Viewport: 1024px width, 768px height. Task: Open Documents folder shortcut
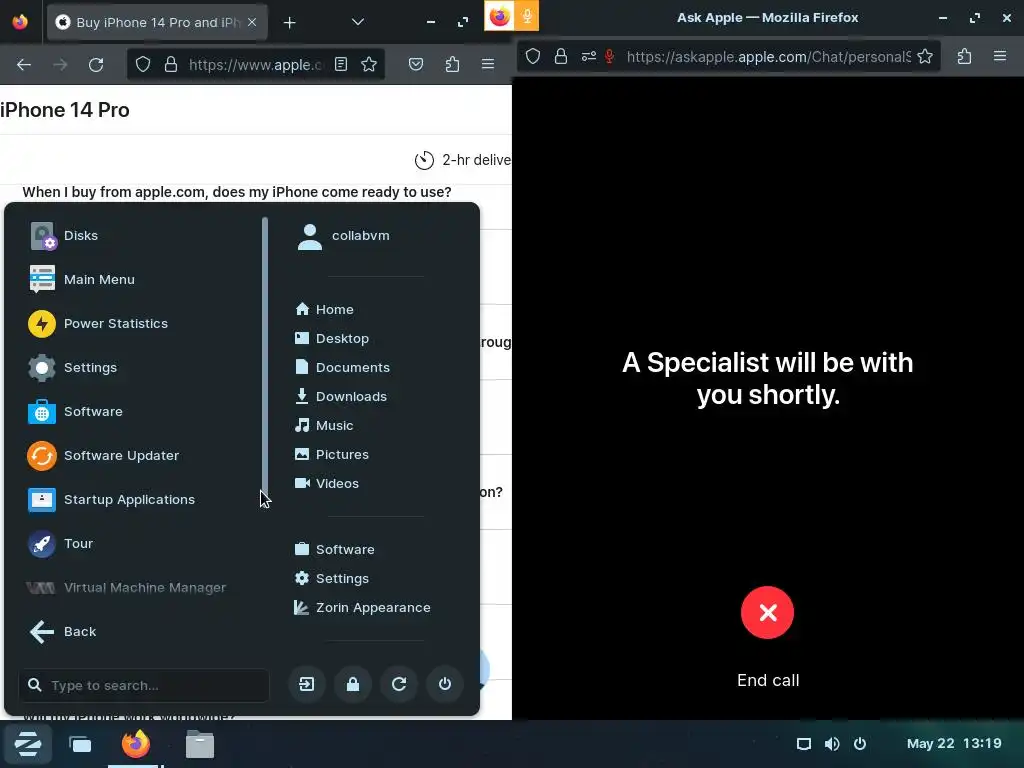[x=343, y=368]
